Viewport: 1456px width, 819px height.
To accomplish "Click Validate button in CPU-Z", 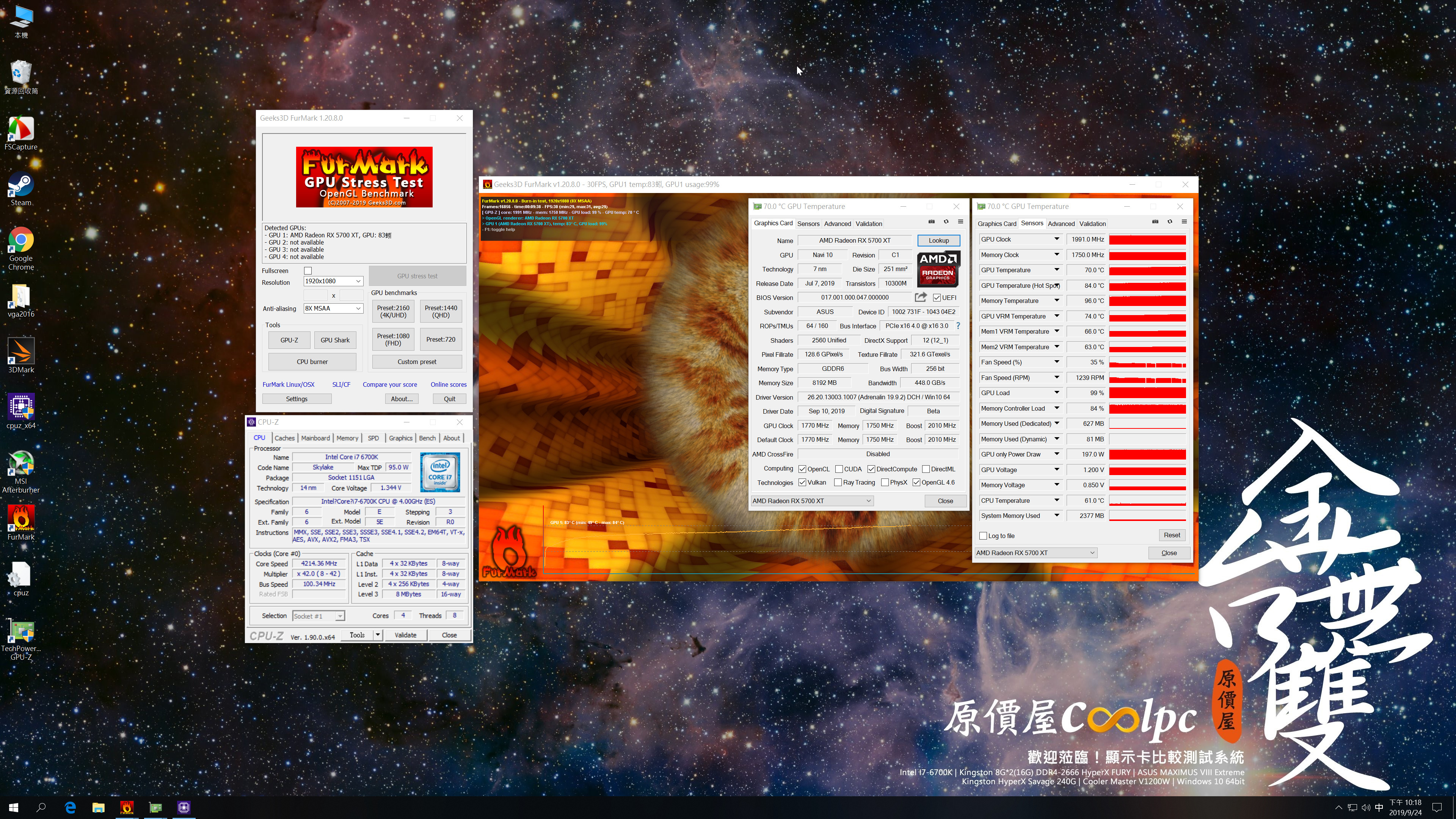I will [x=405, y=635].
